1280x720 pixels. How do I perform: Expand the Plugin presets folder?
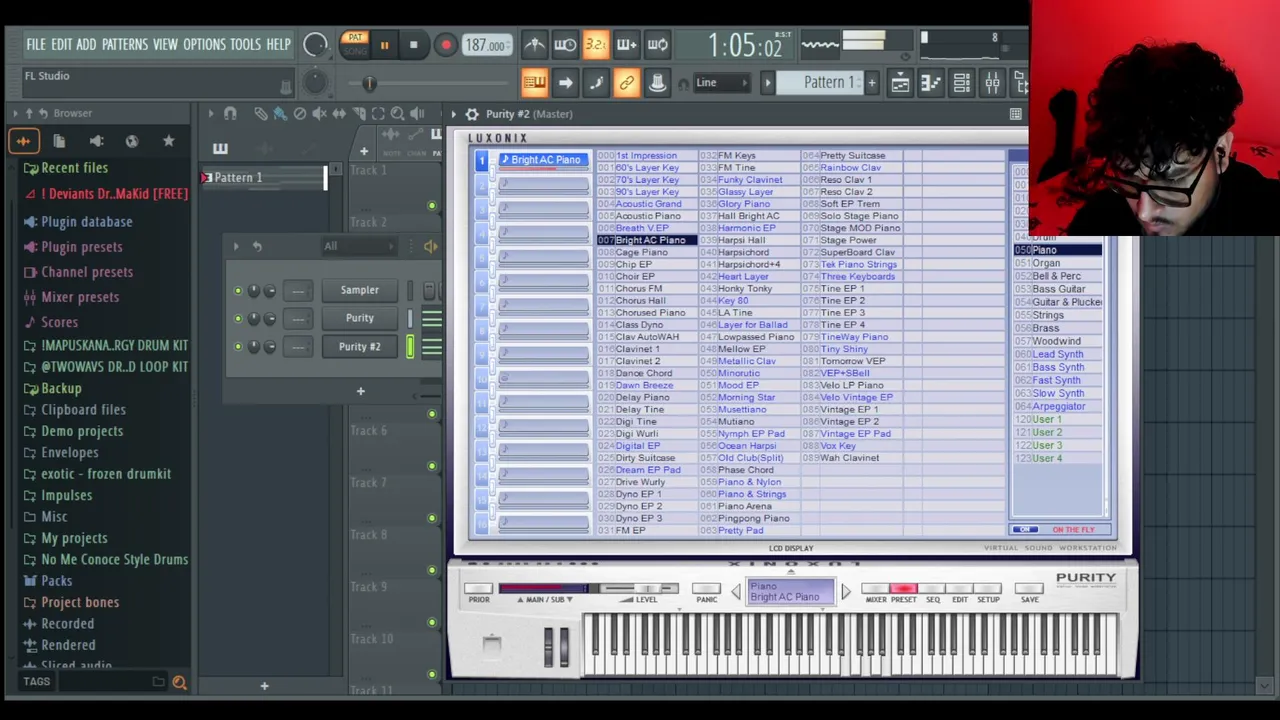[81, 247]
